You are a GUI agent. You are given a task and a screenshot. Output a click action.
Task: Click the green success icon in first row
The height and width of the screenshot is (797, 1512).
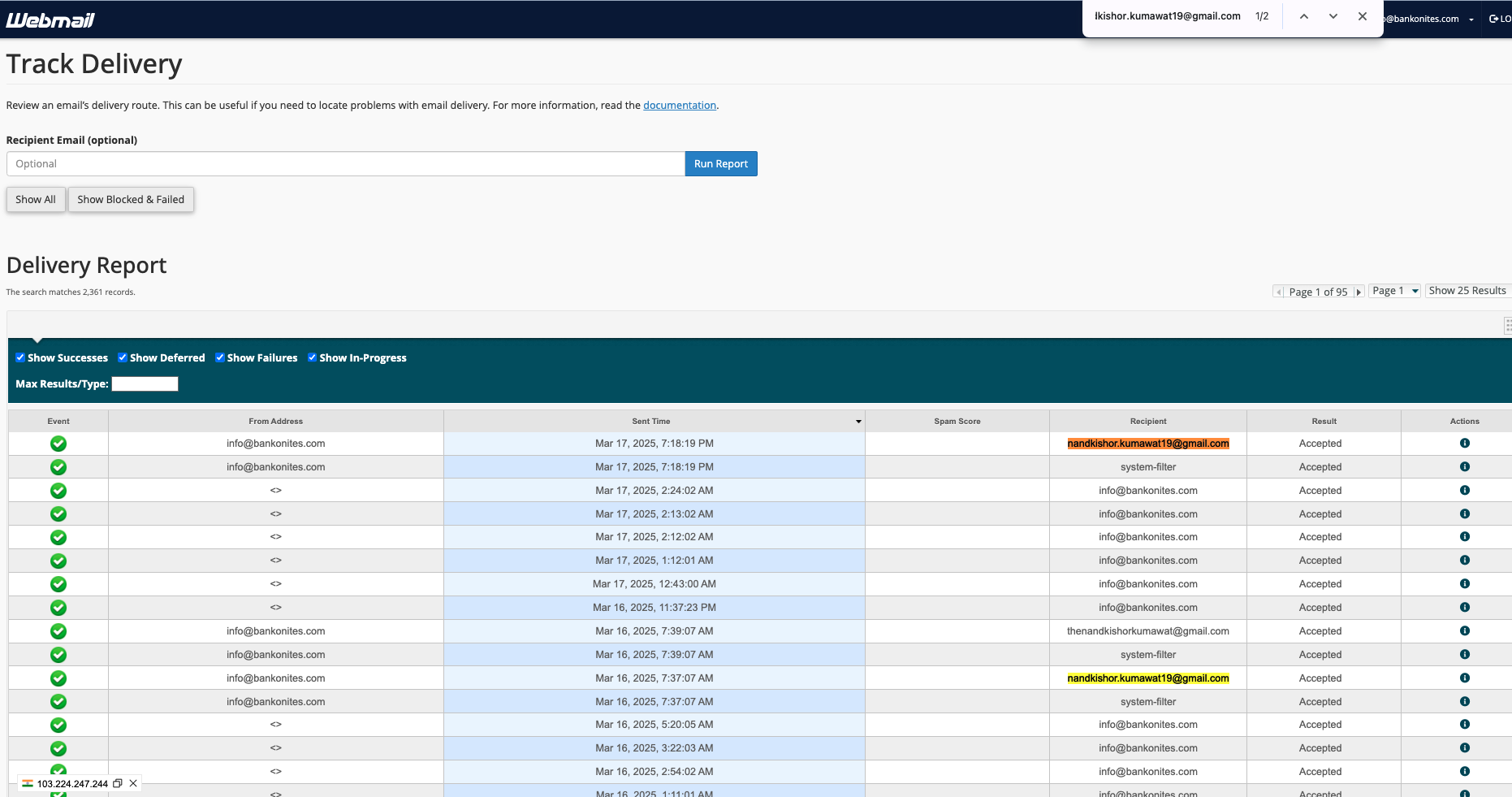click(x=58, y=444)
